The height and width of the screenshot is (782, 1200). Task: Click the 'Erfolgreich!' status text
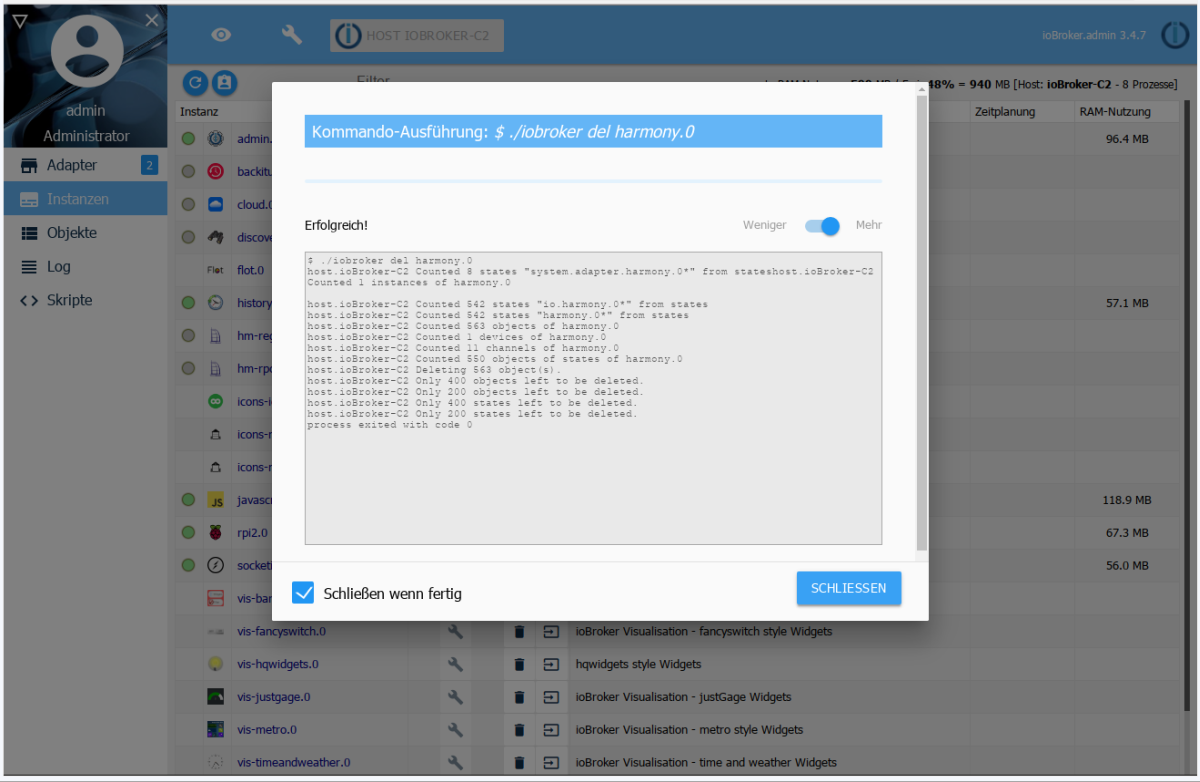pyautogui.click(x=336, y=226)
